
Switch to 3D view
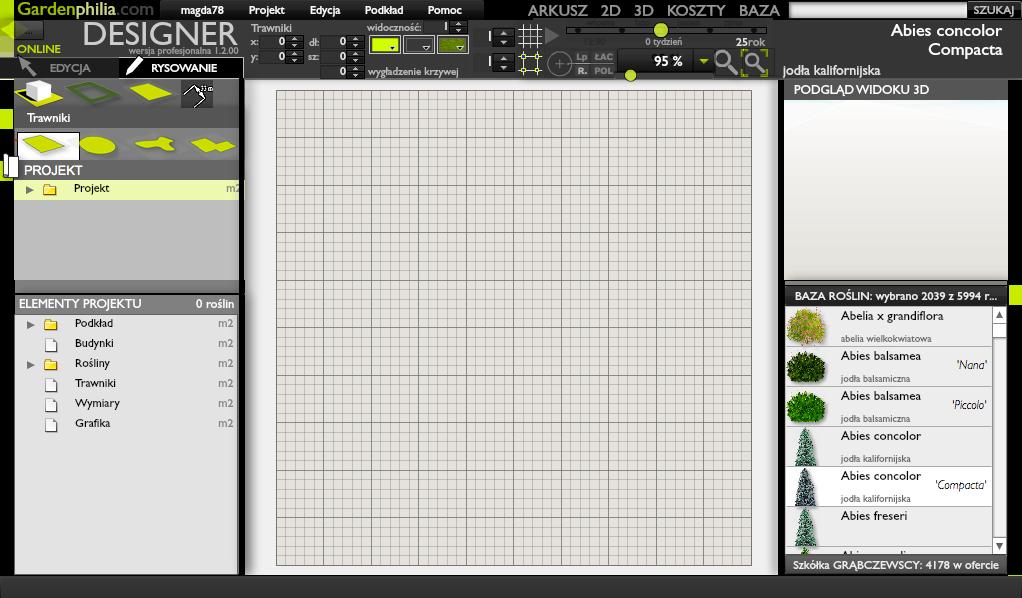[643, 10]
